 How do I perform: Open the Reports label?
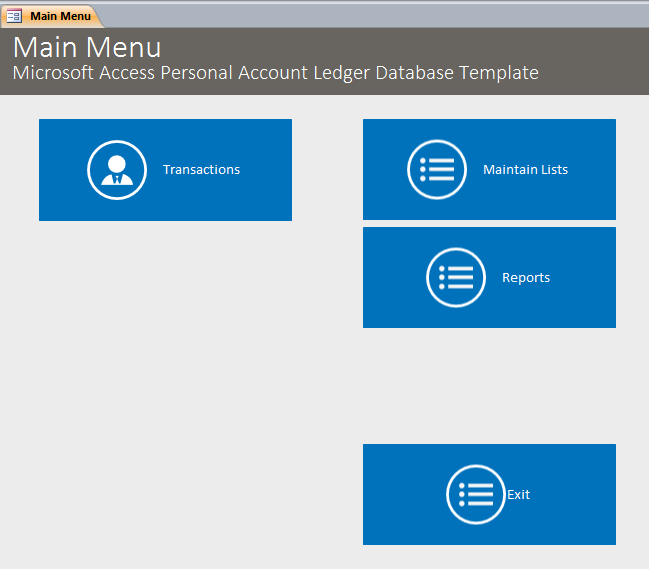[526, 278]
